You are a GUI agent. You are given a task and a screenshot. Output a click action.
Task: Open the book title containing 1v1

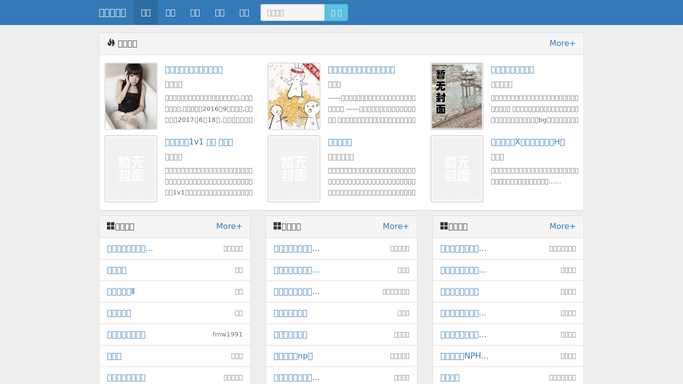tap(199, 142)
